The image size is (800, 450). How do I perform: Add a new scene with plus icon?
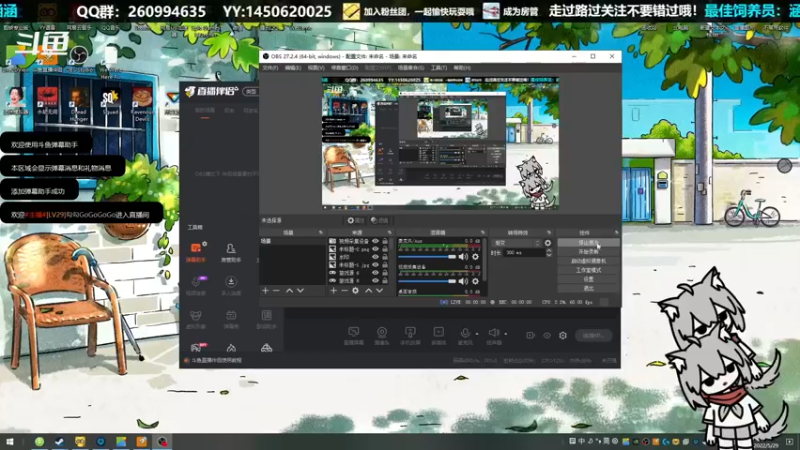pyautogui.click(x=265, y=290)
